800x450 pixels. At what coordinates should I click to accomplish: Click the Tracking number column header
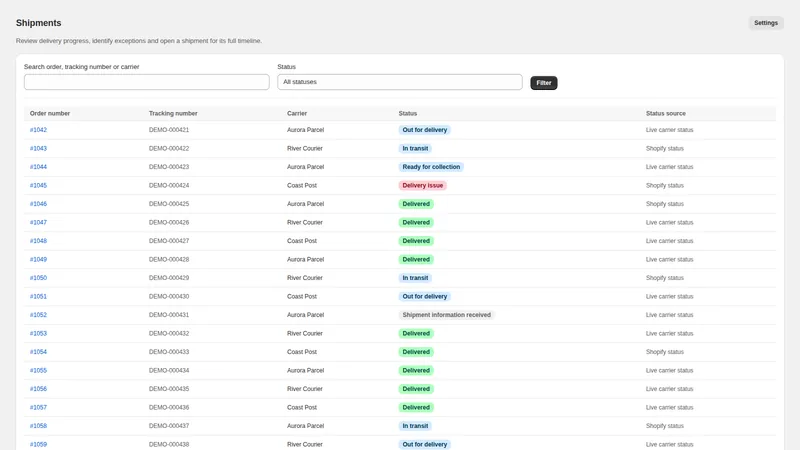click(173, 113)
